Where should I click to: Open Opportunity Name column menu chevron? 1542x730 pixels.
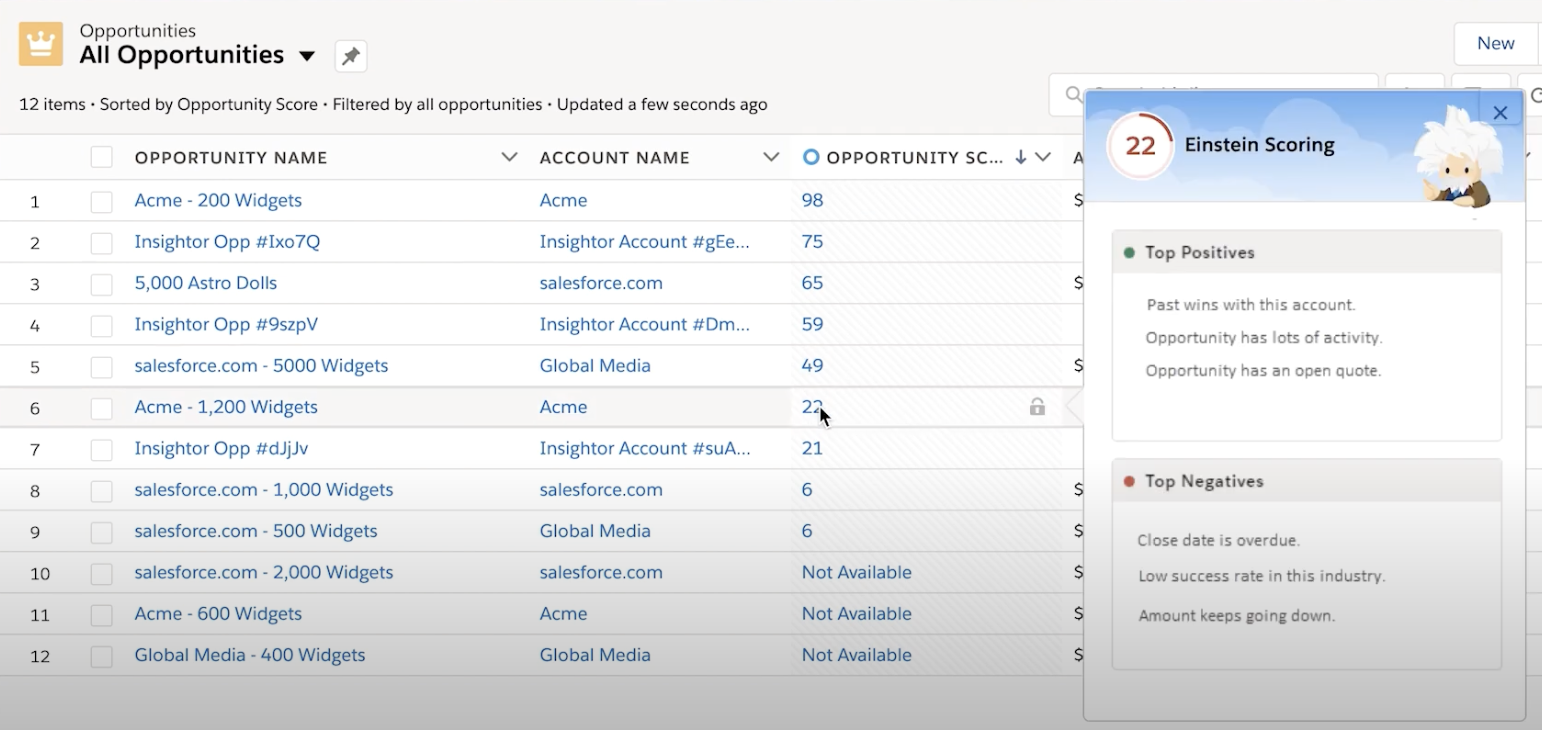click(x=509, y=157)
